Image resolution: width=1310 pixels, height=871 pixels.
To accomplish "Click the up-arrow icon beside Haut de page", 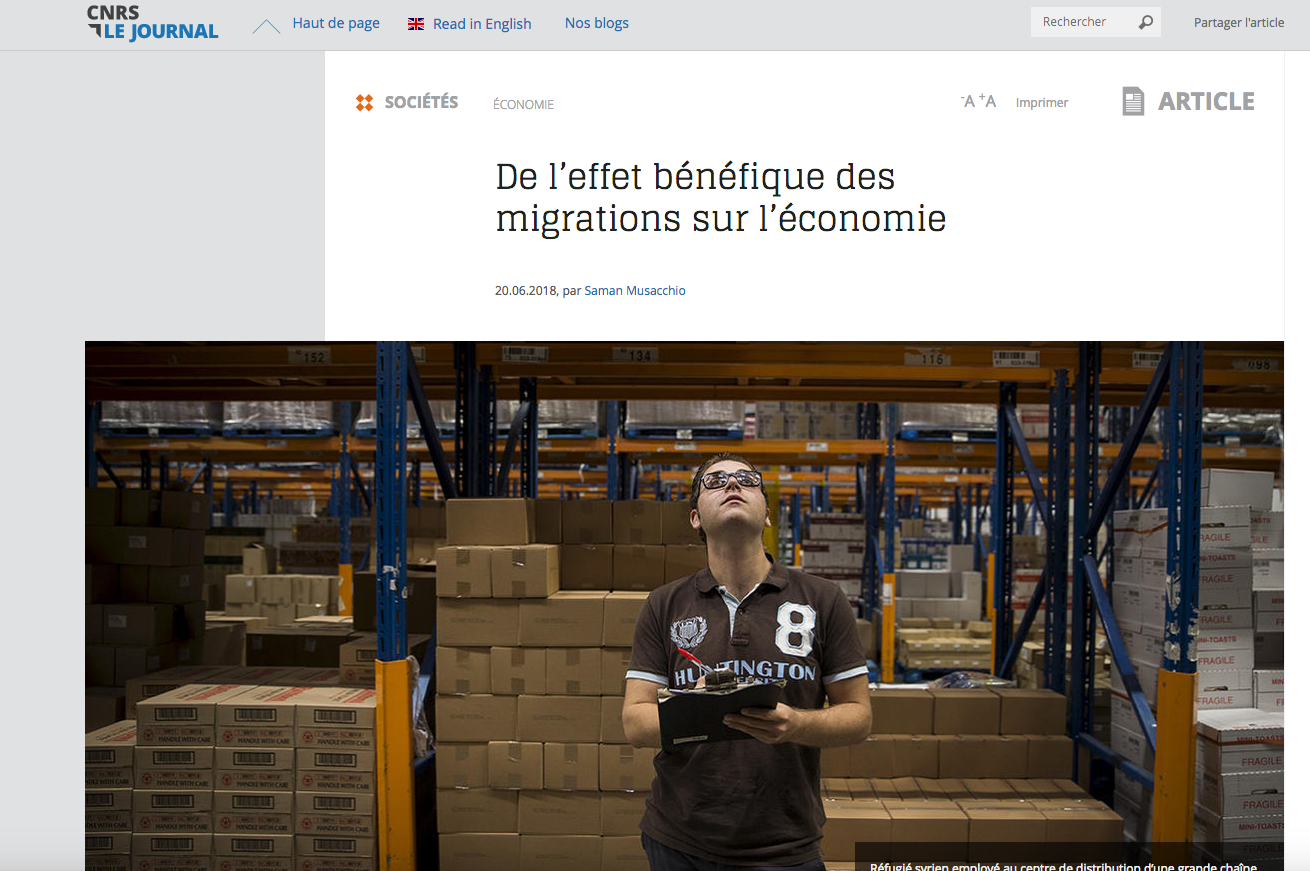I will (x=266, y=26).
